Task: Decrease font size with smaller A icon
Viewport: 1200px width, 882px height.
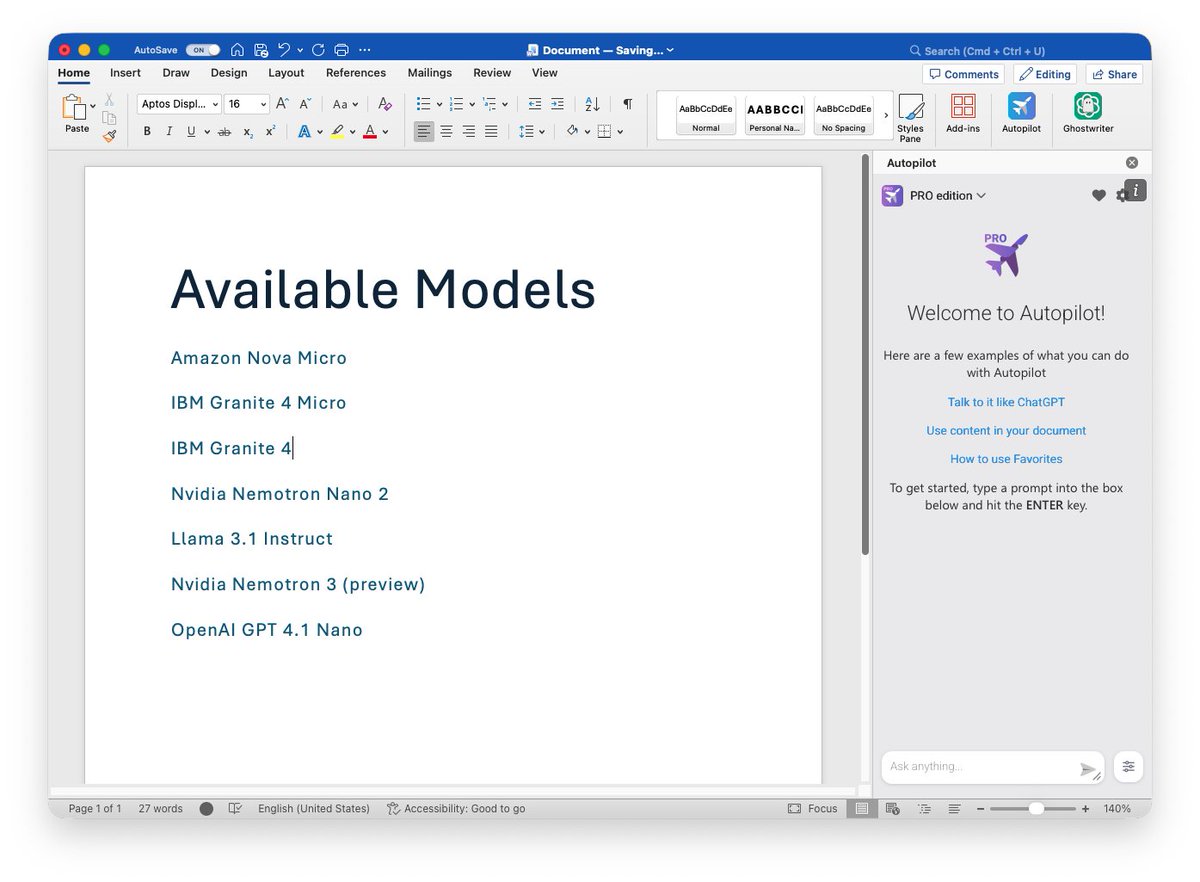Action: pos(305,104)
